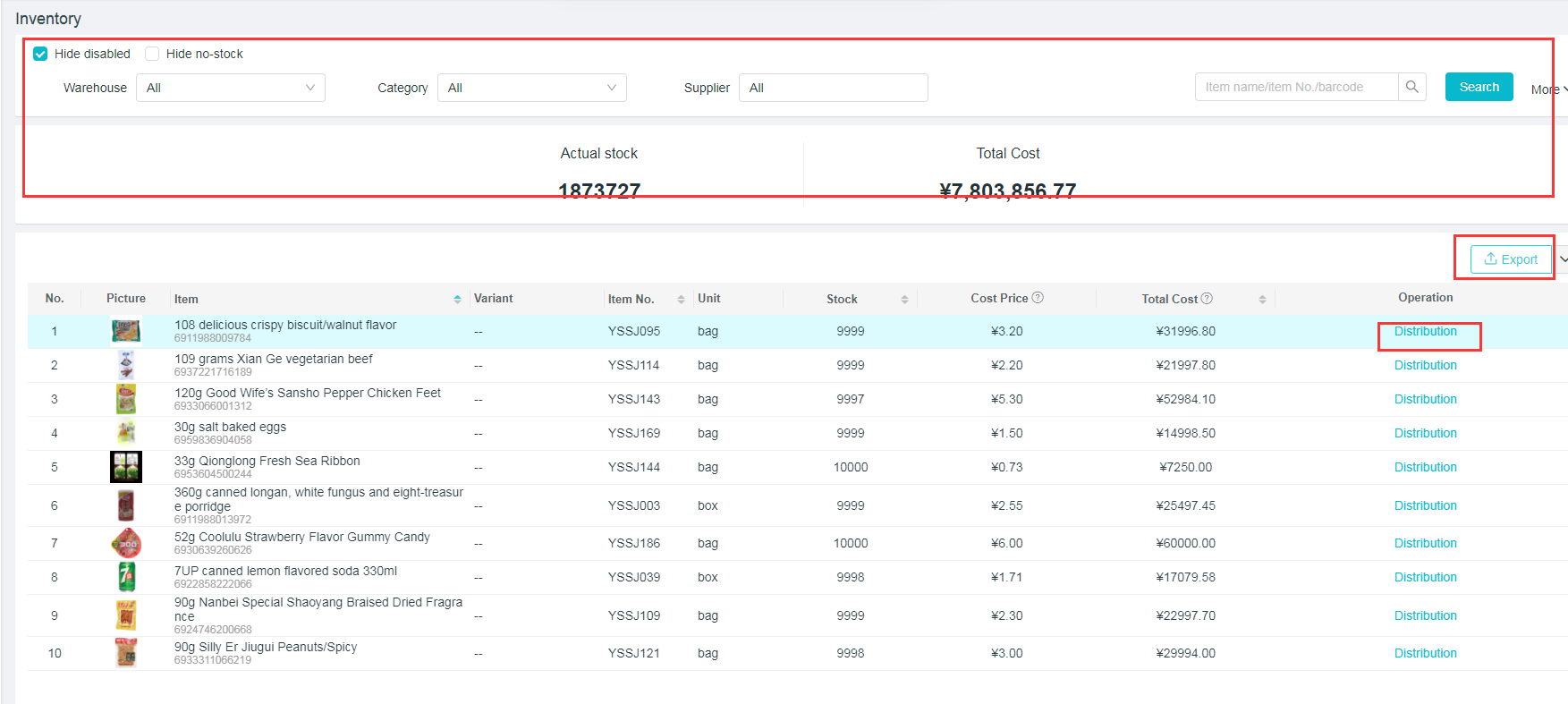Open Distribution for crispy biscuit walnut item
The height and width of the screenshot is (704, 1568).
click(1425, 332)
